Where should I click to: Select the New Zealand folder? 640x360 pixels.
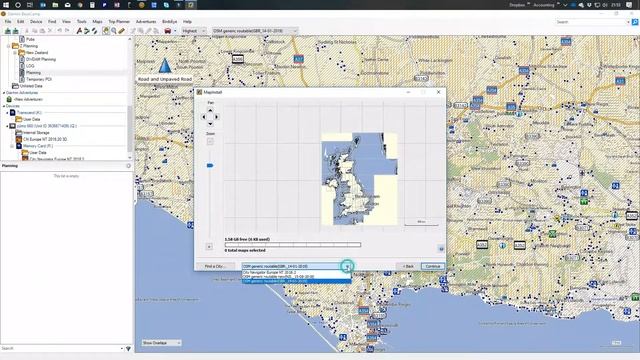[37, 53]
